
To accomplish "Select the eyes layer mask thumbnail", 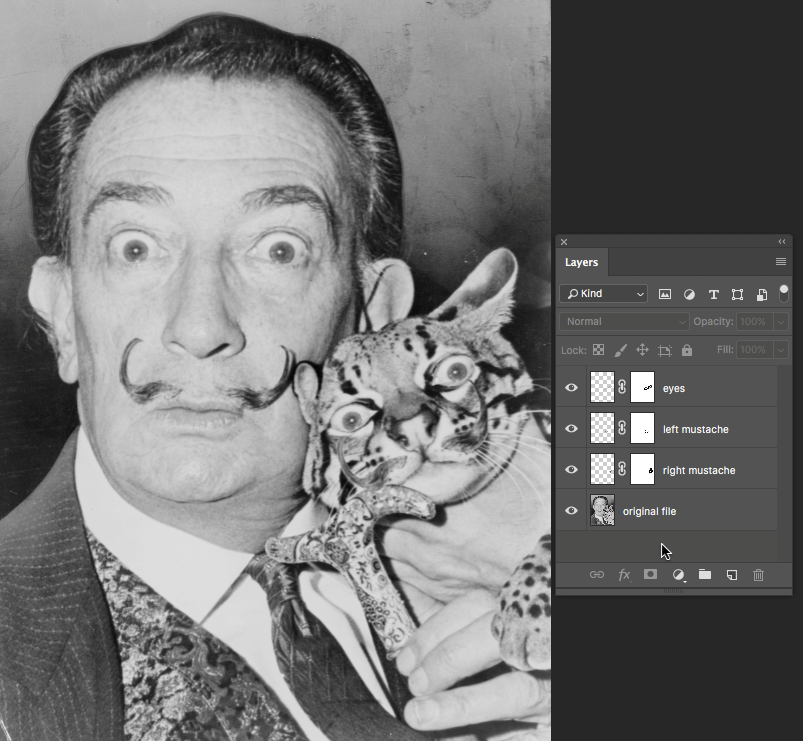I will click(643, 388).
